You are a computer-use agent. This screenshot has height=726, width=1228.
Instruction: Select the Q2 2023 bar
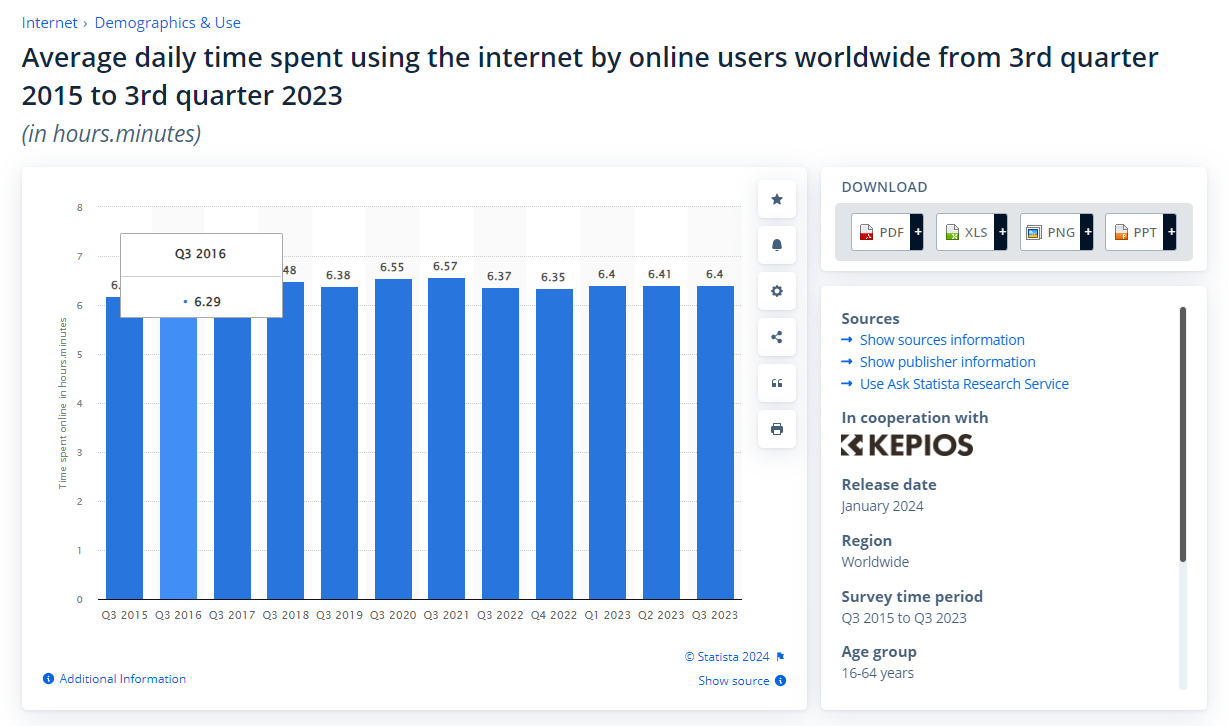point(661,442)
